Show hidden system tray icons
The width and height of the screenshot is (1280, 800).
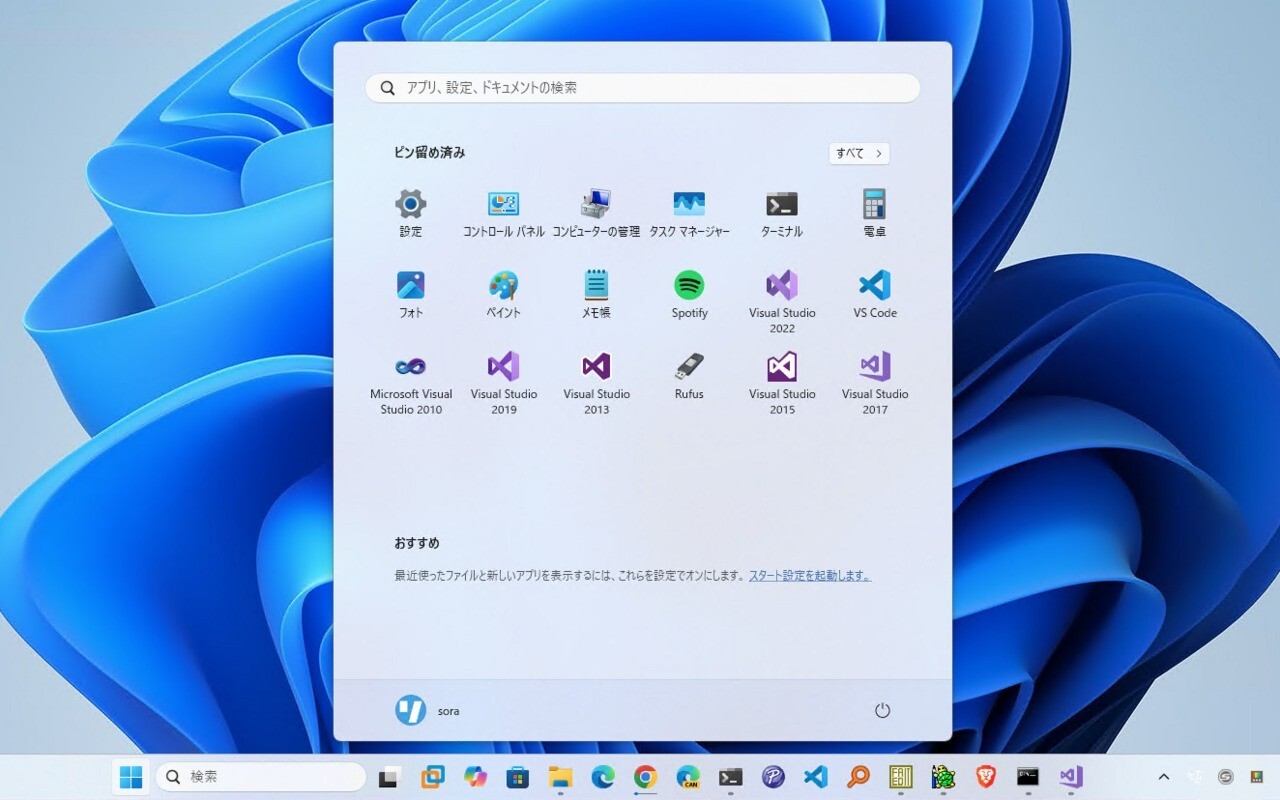pyautogui.click(x=1163, y=777)
